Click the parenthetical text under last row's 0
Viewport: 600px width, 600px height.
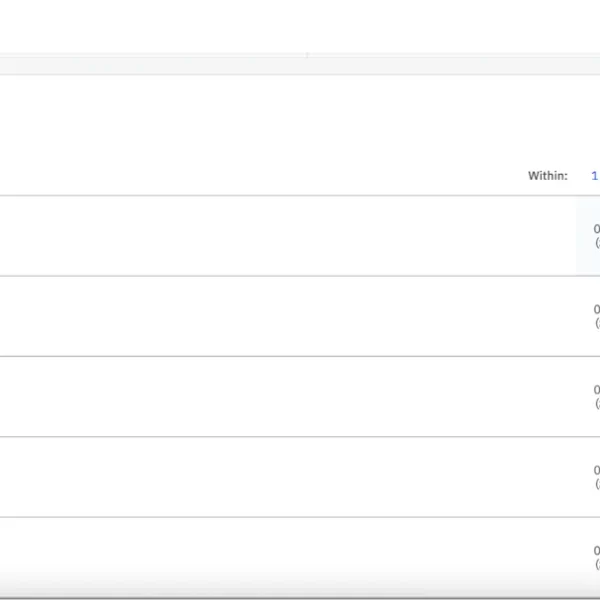(x=597, y=564)
